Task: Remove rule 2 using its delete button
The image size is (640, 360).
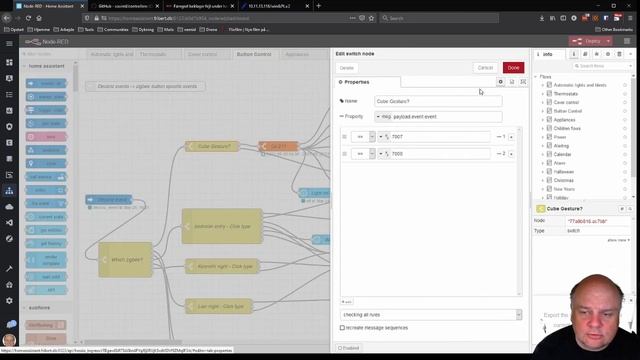Action: click(x=511, y=154)
